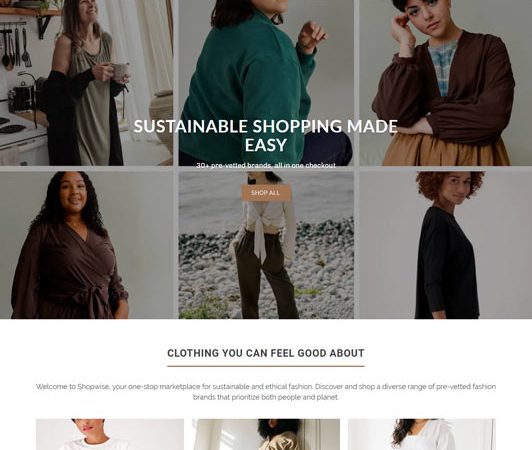Click the black kettle on the stove
Viewport: 532px width, 450px height.
point(22,96)
